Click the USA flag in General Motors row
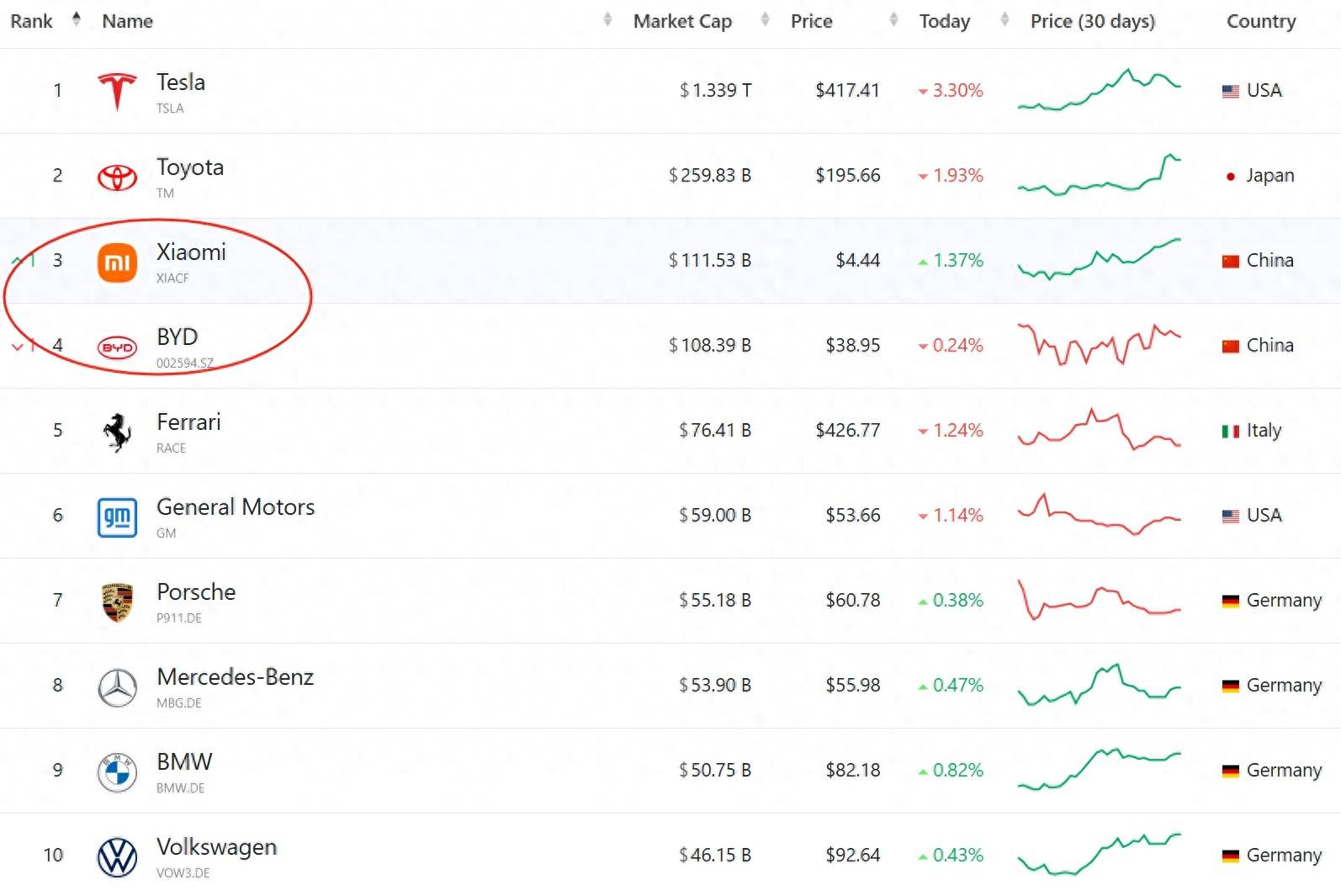 coord(1230,516)
